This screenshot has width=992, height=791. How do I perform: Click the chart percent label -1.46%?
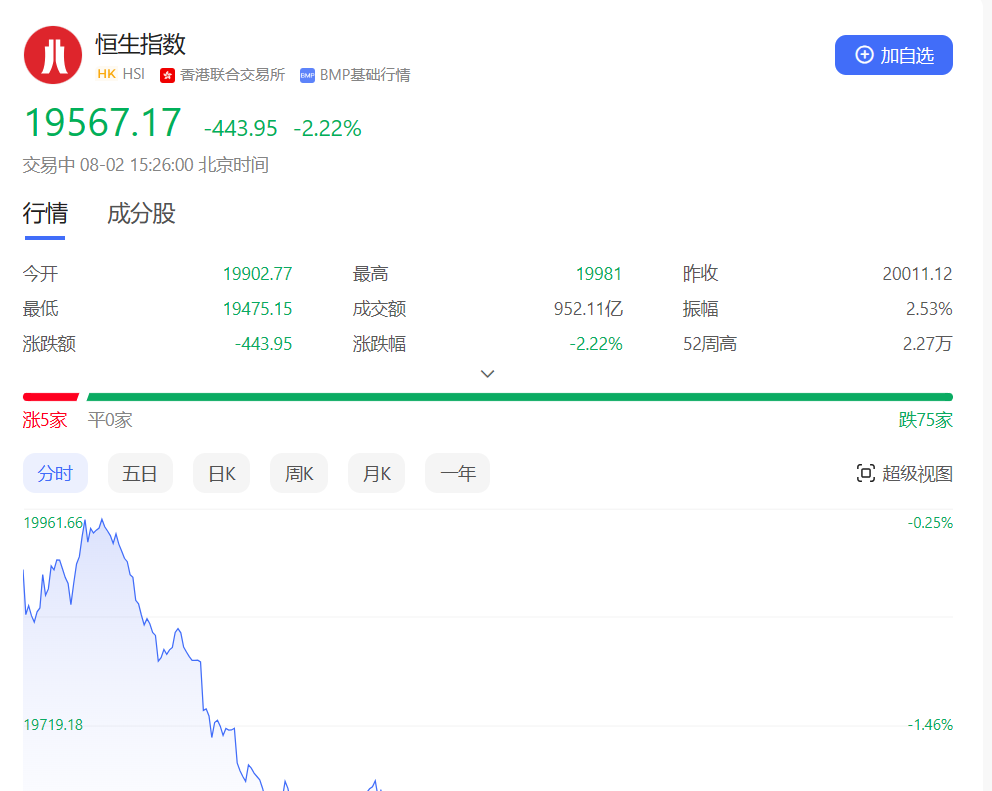930,725
